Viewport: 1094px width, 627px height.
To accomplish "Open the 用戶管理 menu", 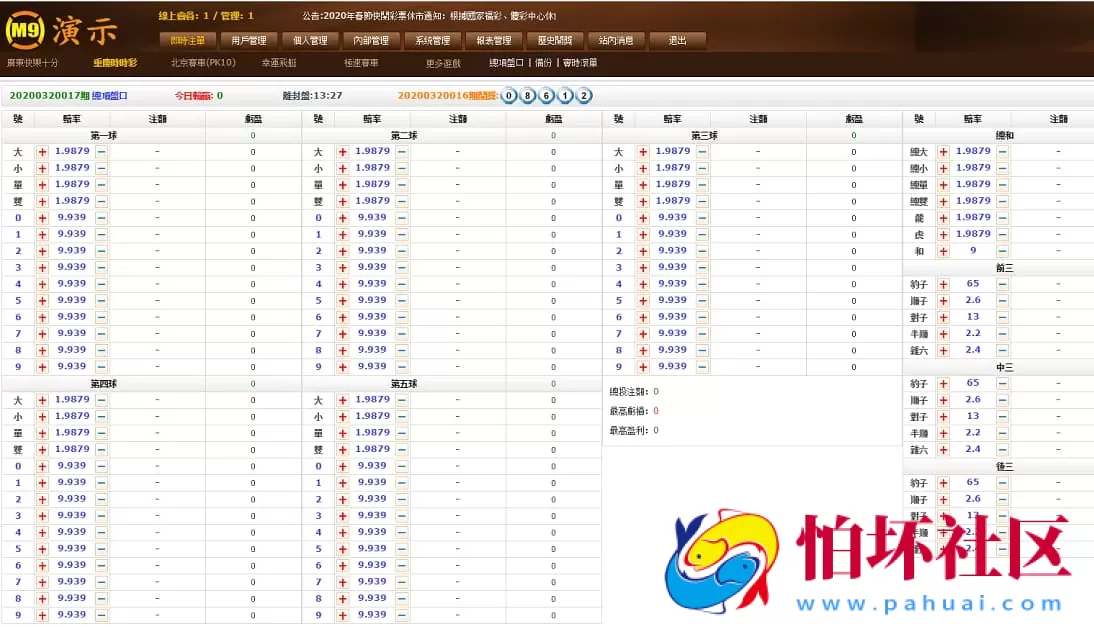I will [x=247, y=41].
